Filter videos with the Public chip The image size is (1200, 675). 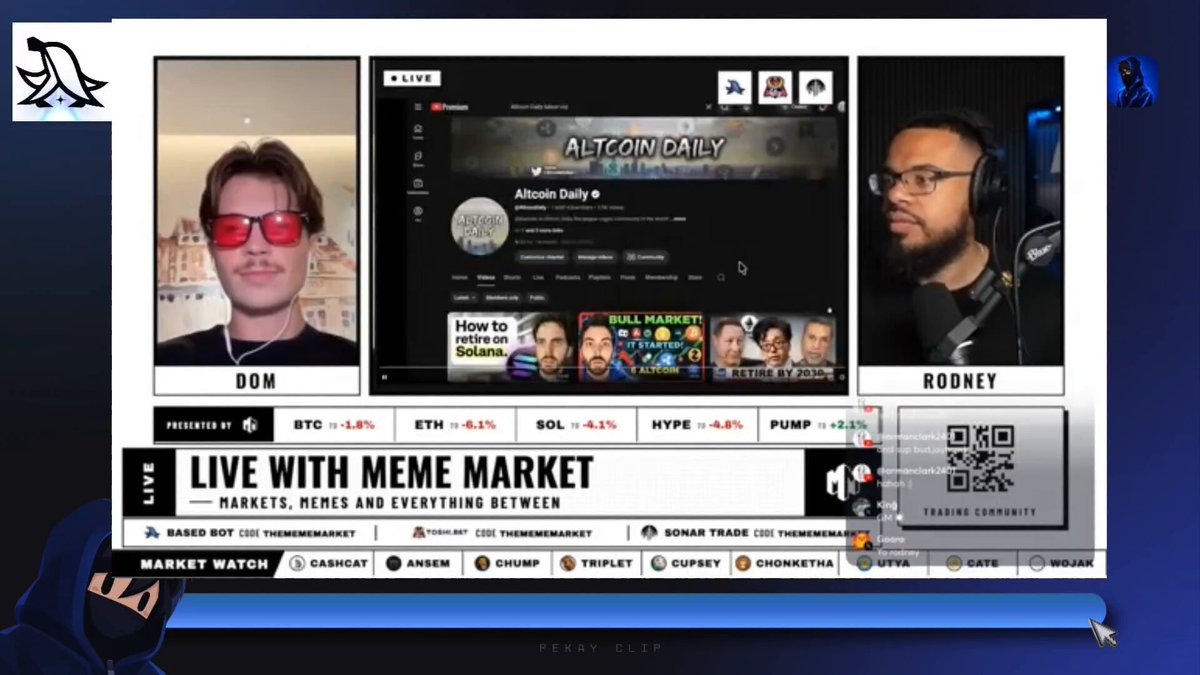(x=537, y=297)
